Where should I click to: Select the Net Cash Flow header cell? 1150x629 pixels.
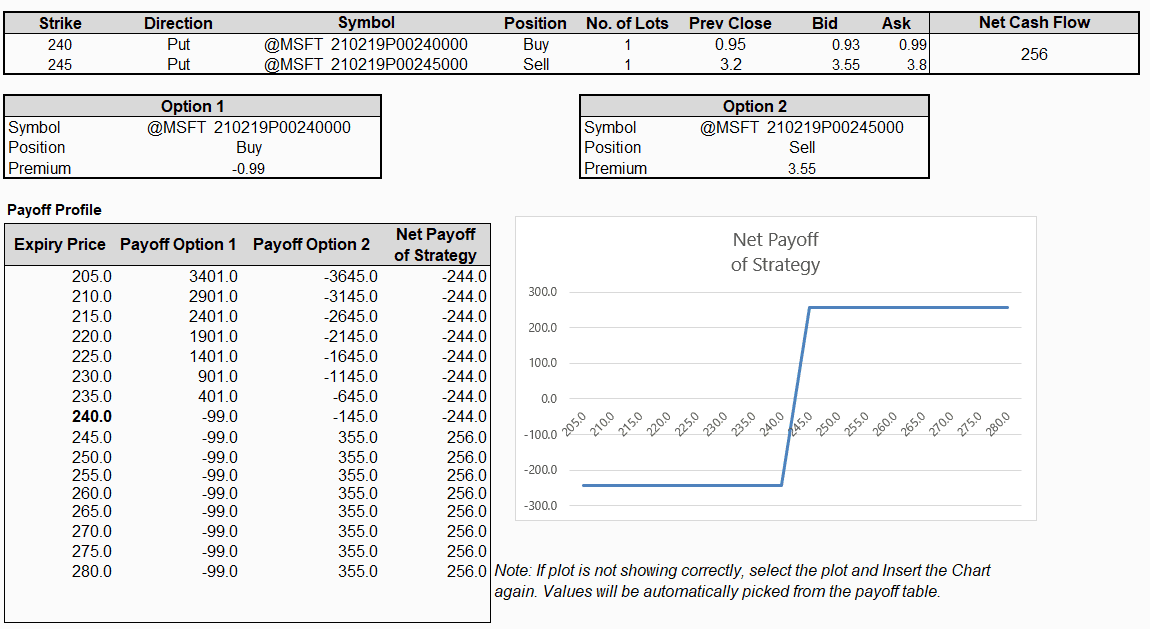[1034, 22]
